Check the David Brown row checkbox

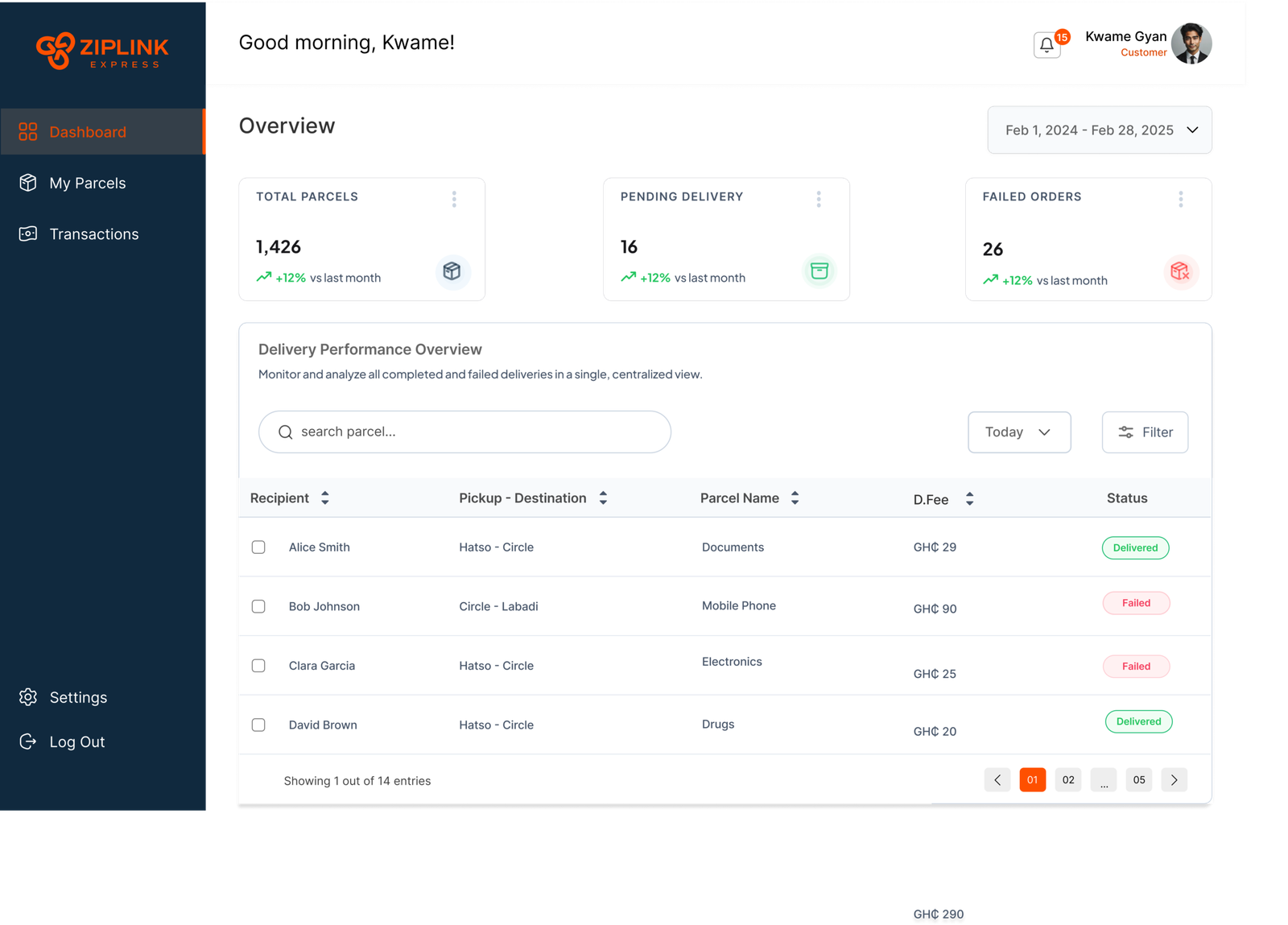258,725
